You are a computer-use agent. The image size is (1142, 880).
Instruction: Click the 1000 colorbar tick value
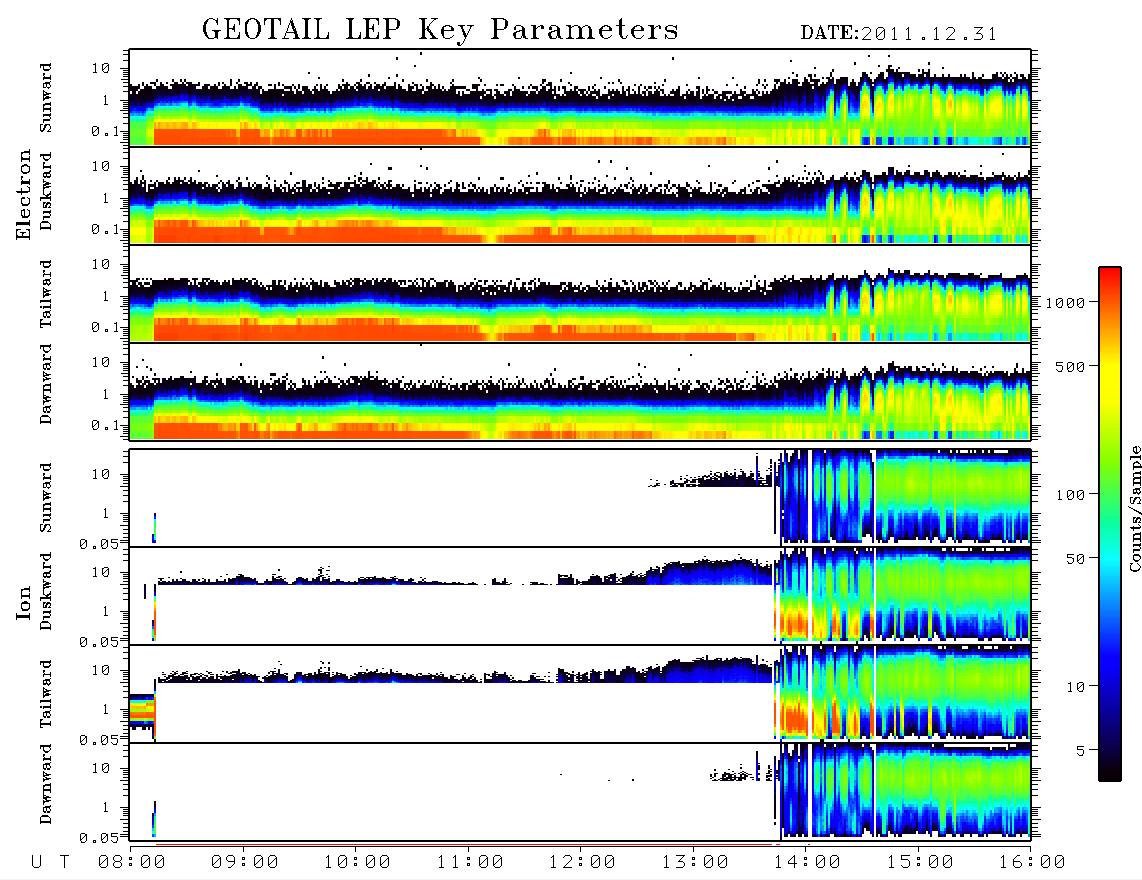[1066, 302]
